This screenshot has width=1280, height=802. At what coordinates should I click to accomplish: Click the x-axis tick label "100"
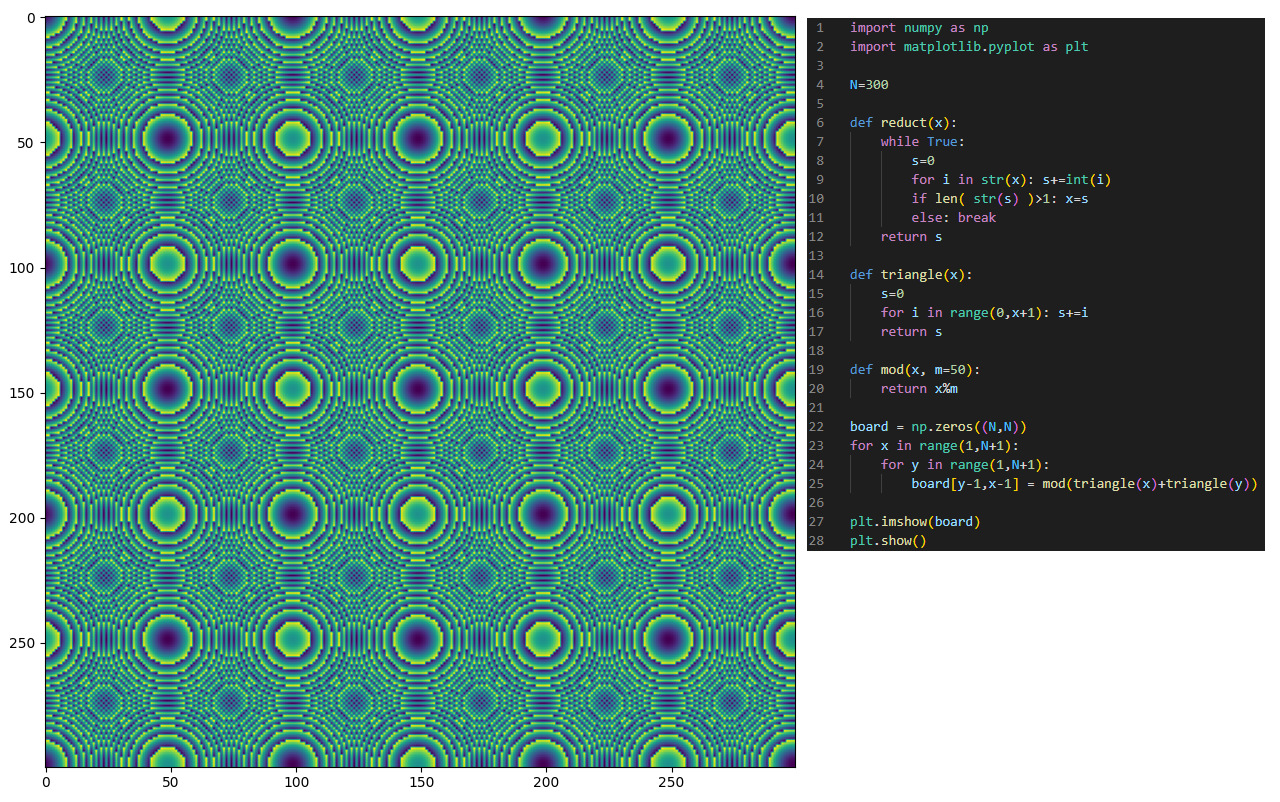click(x=296, y=783)
